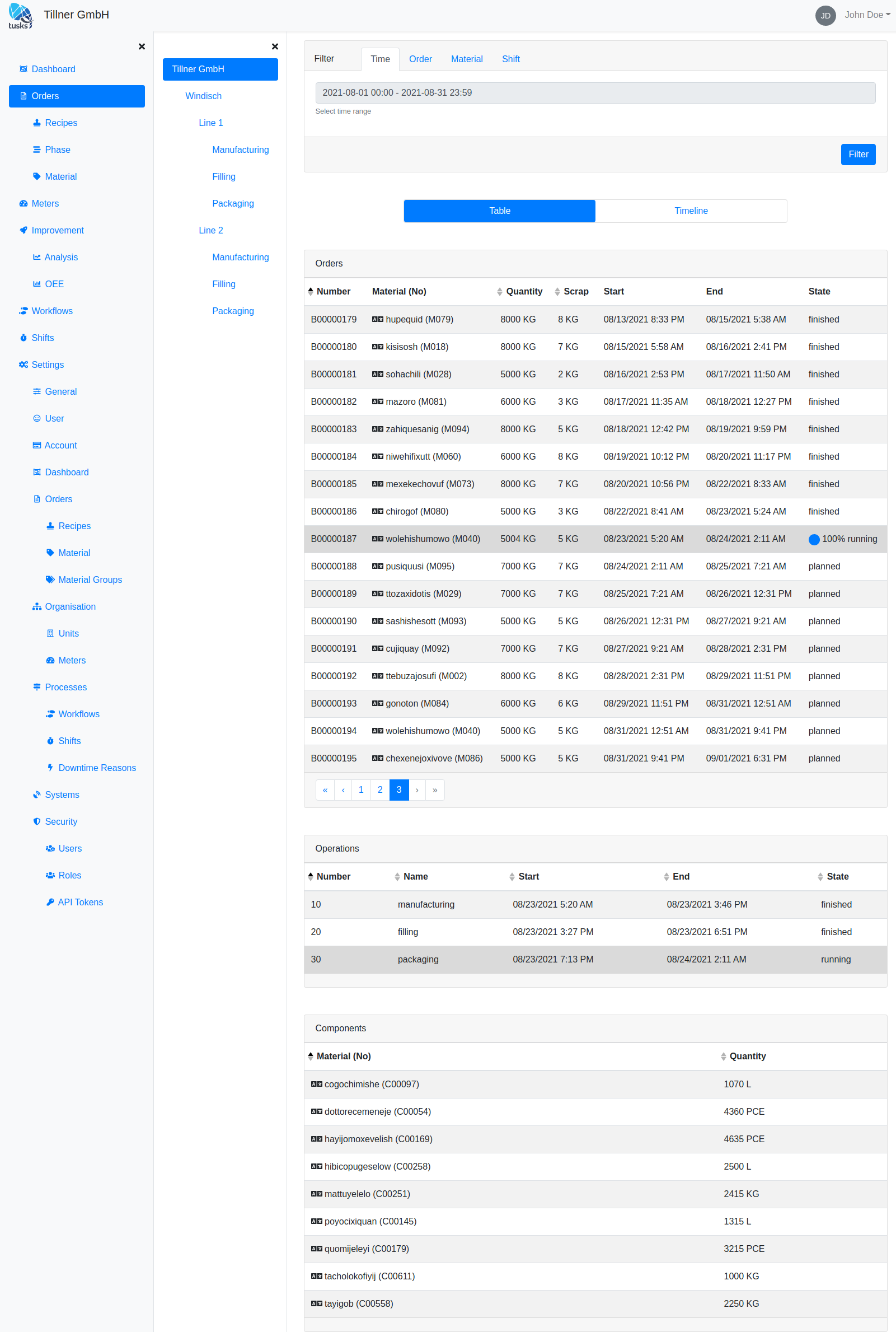Viewport: 896px width, 1332px height.
Task: Click the time range input field
Action: 595,92
